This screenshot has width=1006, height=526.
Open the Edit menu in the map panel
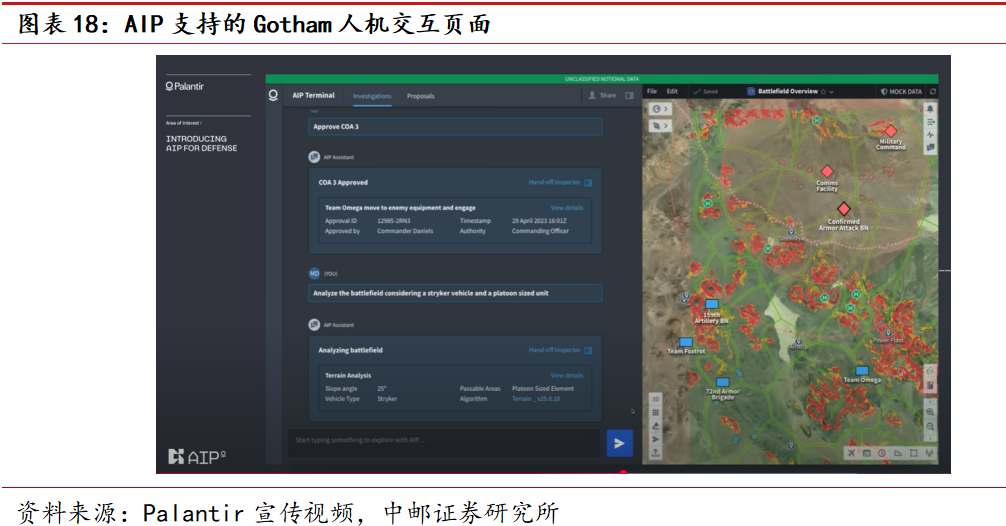coord(672,91)
